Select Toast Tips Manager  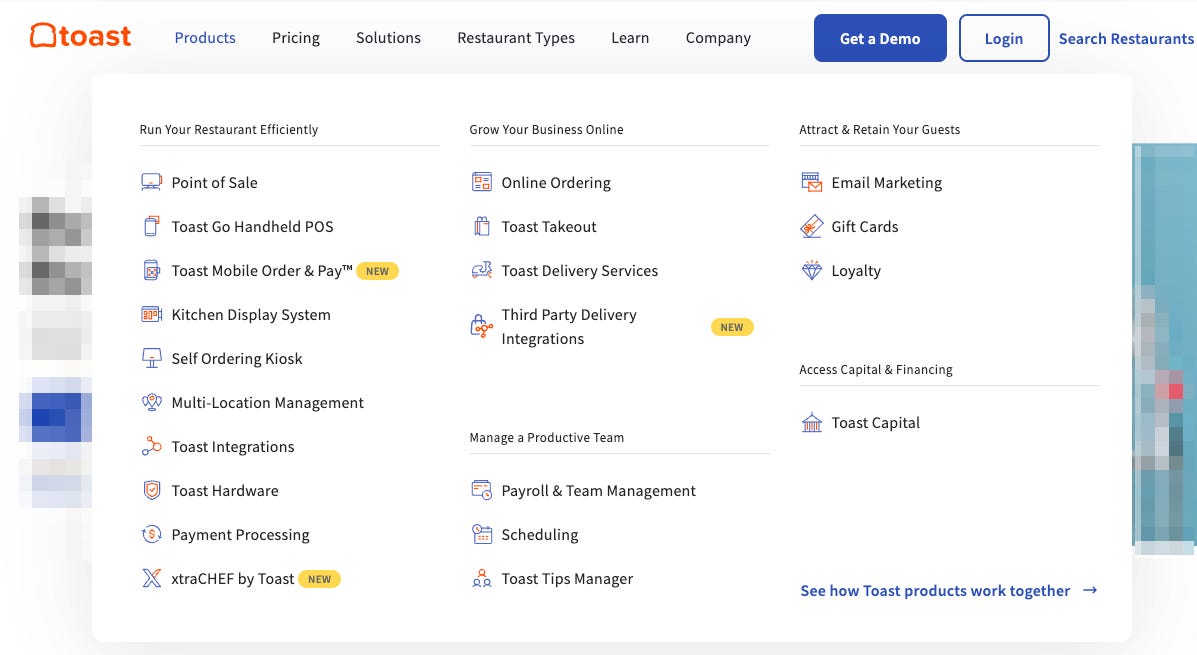pos(566,579)
